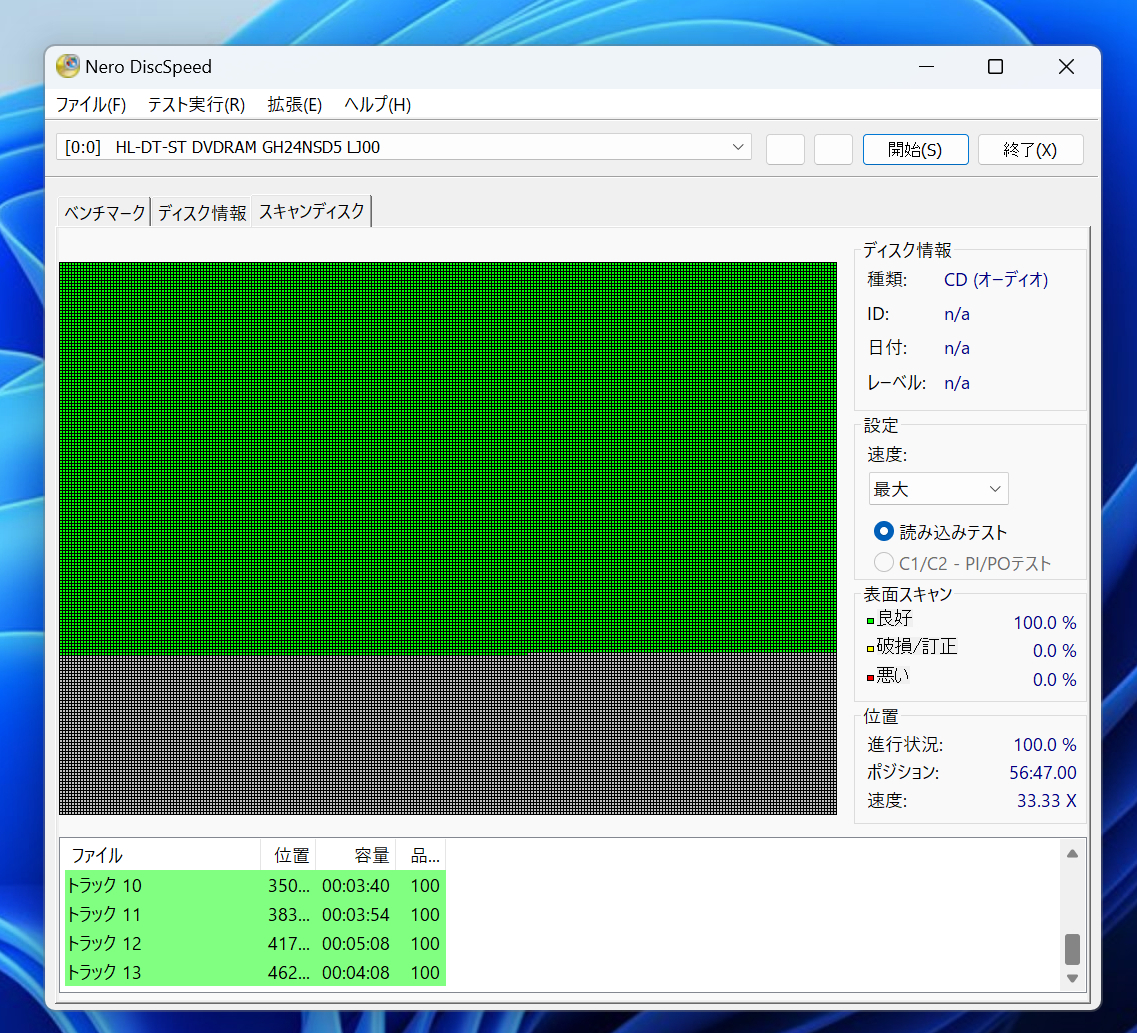
Task: Click the 56:47.00 position value
Action: point(1043,773)
